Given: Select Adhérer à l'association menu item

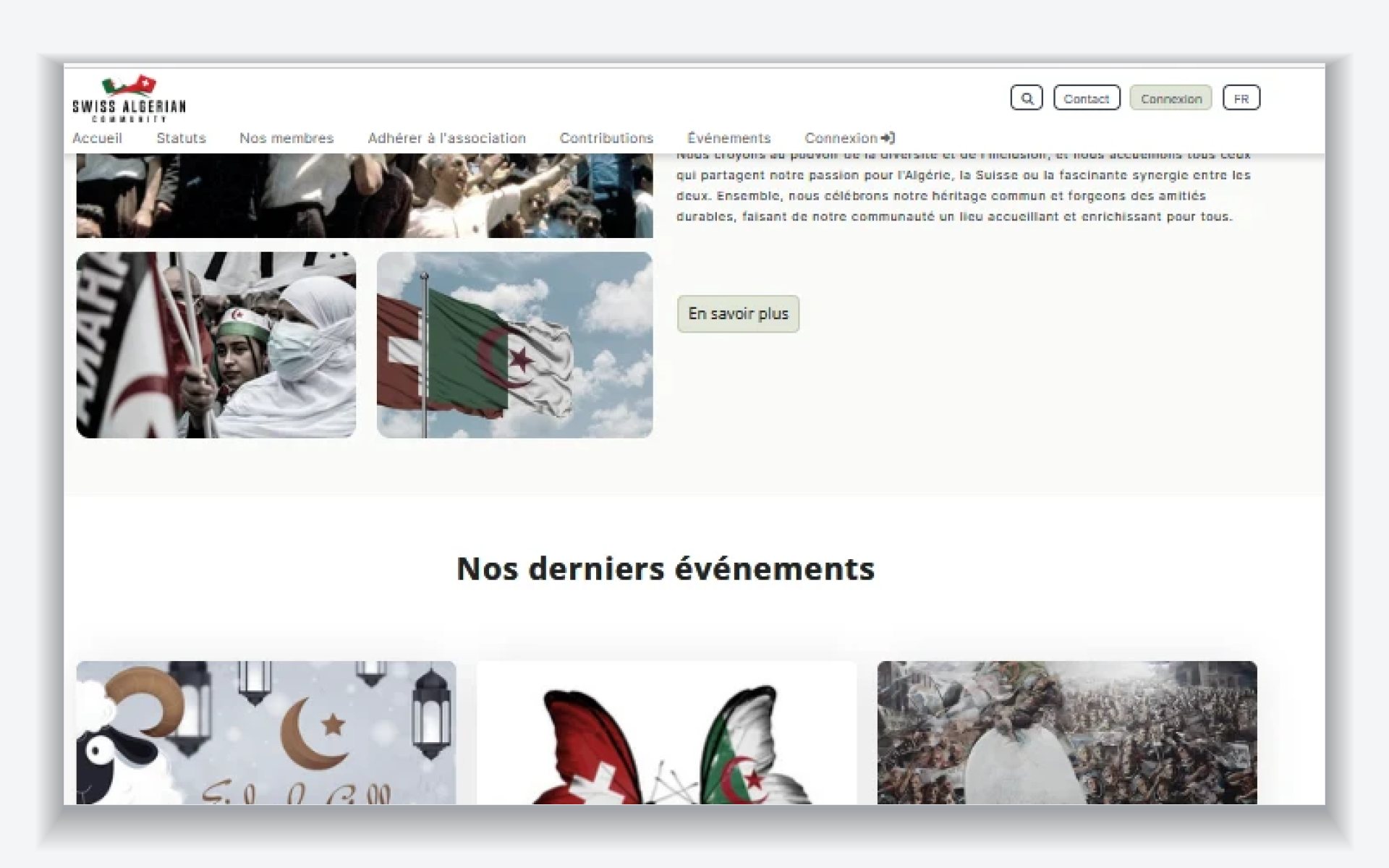Looking at the screenshot, I should (446, 138).
